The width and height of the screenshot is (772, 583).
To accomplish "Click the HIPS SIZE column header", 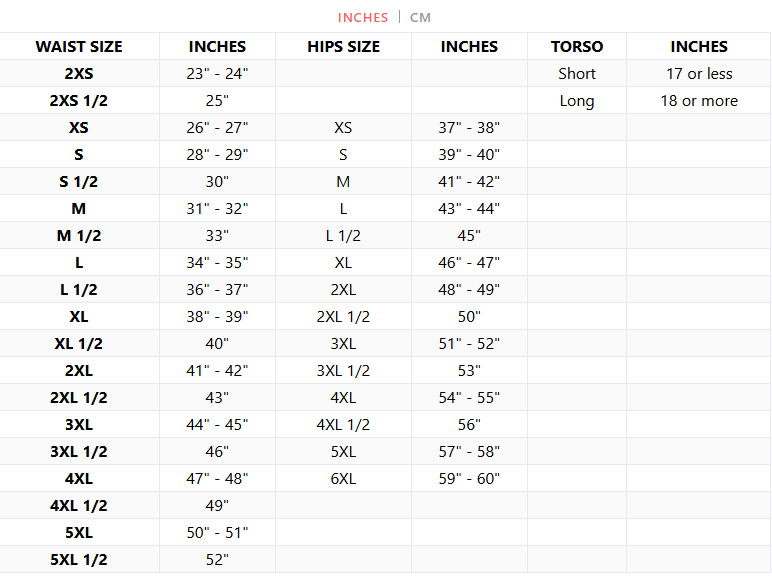I will click(343, 47).
